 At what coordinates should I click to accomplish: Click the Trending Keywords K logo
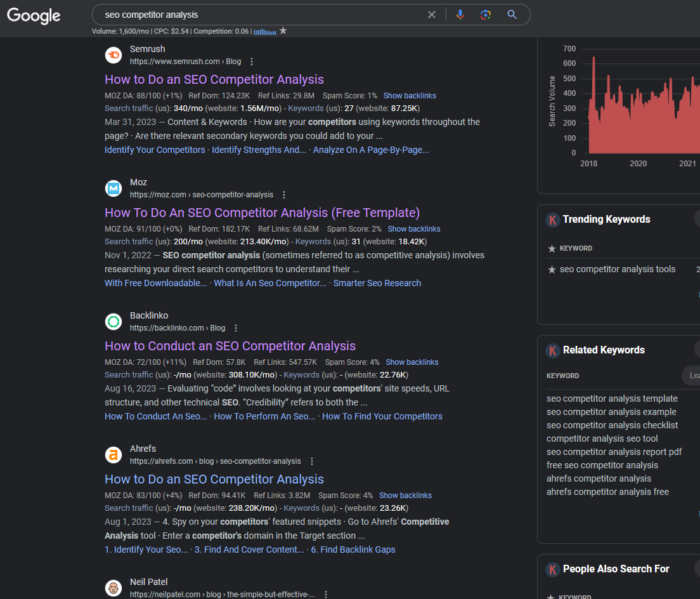553,220
